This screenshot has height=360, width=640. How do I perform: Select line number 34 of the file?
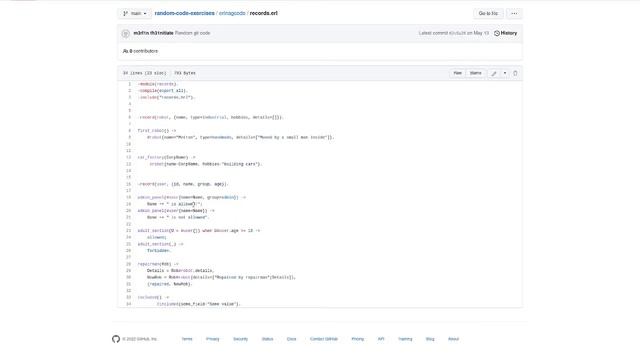(x=129, y=304)
